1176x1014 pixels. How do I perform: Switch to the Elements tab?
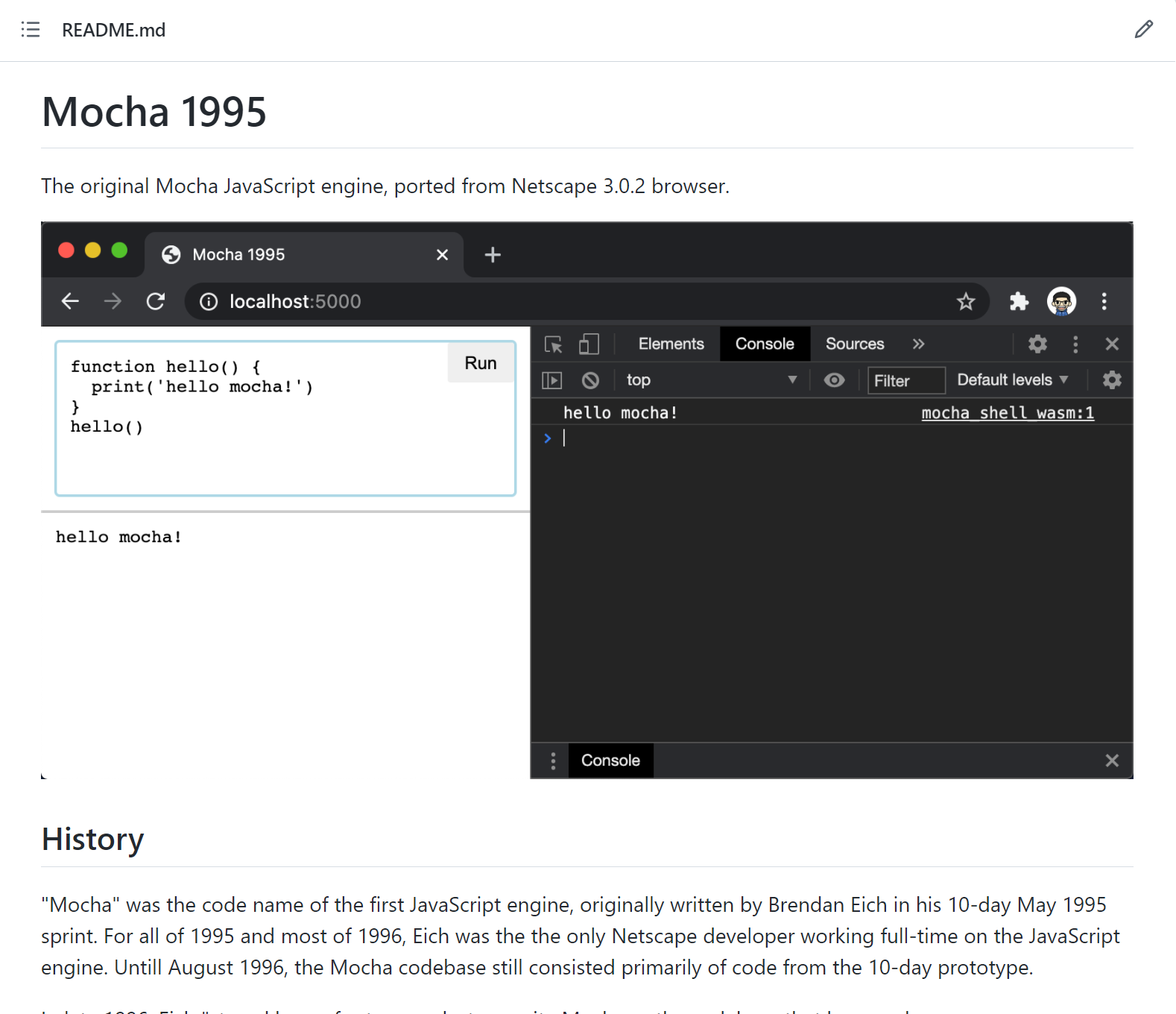671,344
